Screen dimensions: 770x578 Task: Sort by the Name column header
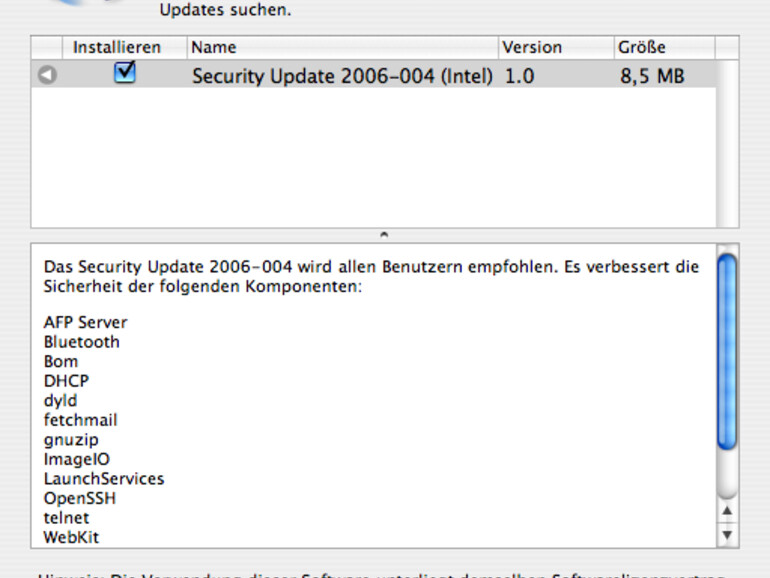(x=343, y=48)
